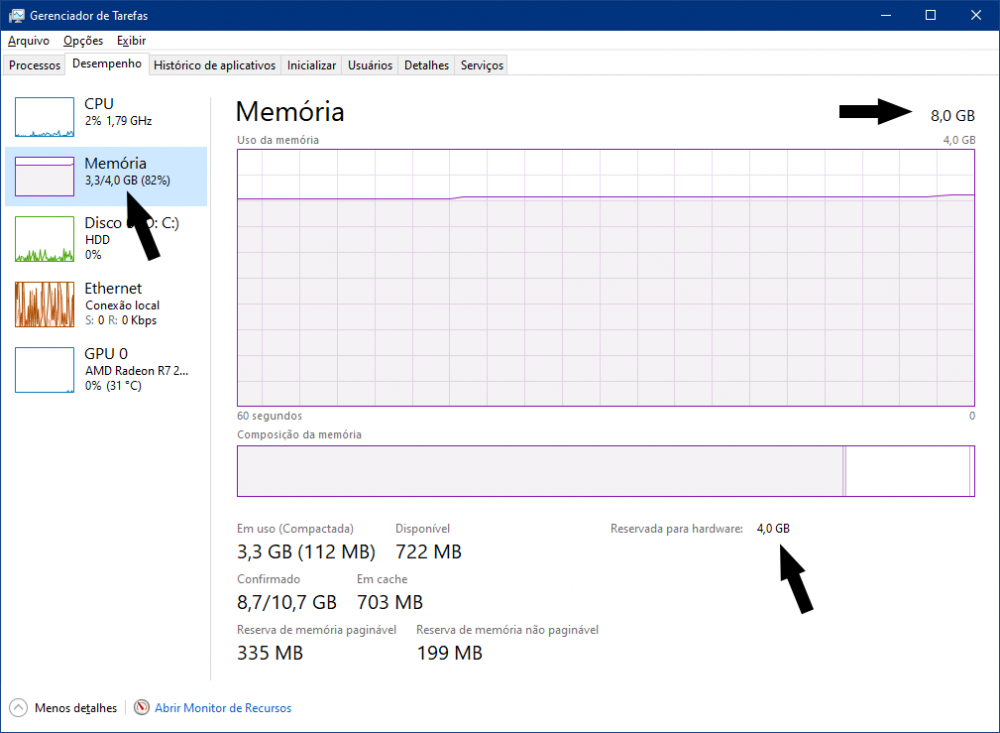Collapse view with Menos detalhes chevron
This screenshot has width=1000, height=733.
point(18,708)
